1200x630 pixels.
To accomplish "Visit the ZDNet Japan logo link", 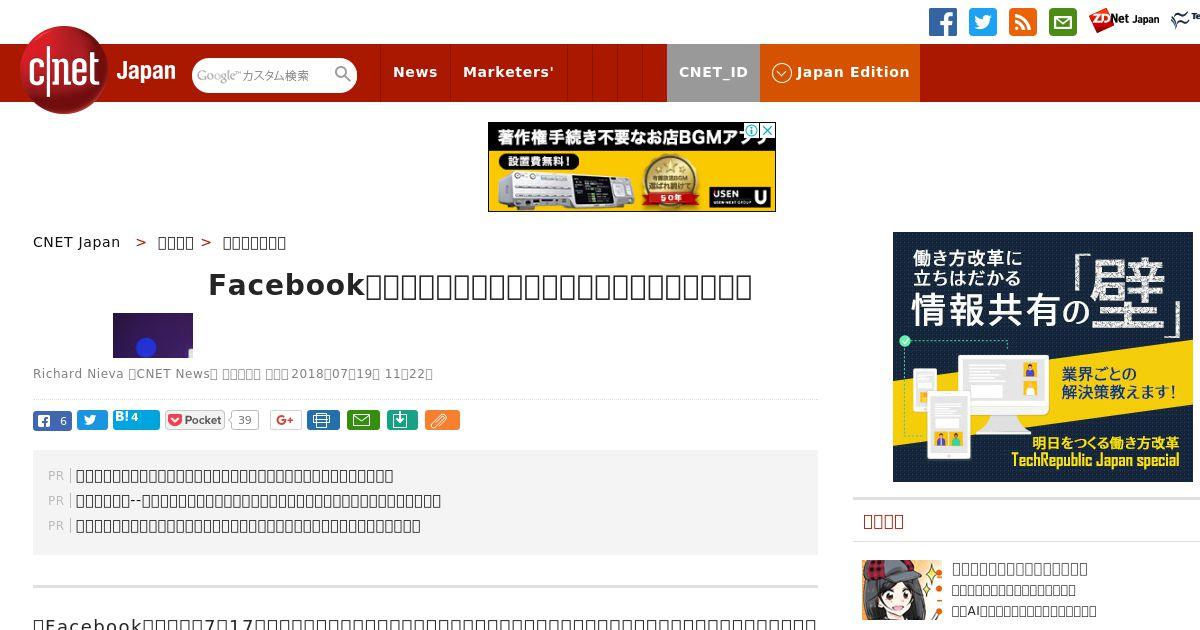I will pos(1124,19).
